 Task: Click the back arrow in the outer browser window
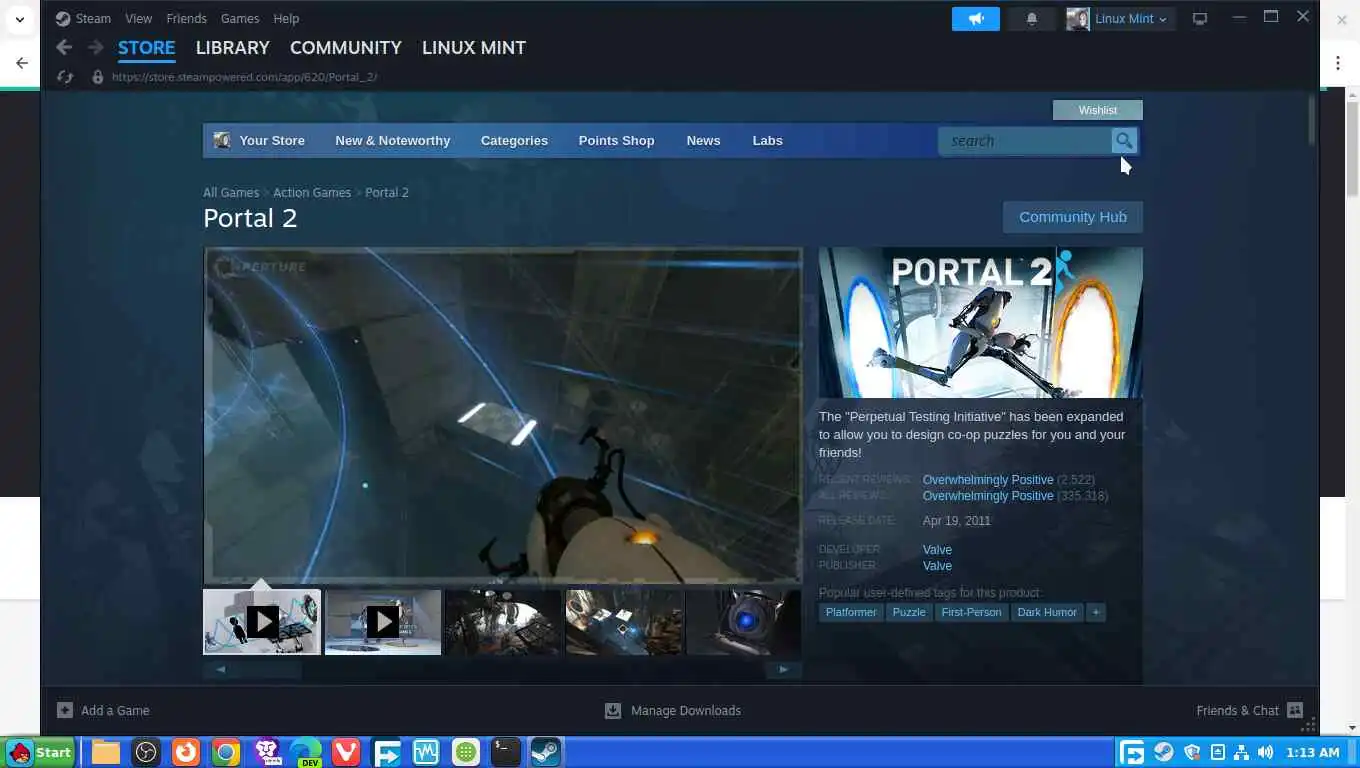coord(22,62)
